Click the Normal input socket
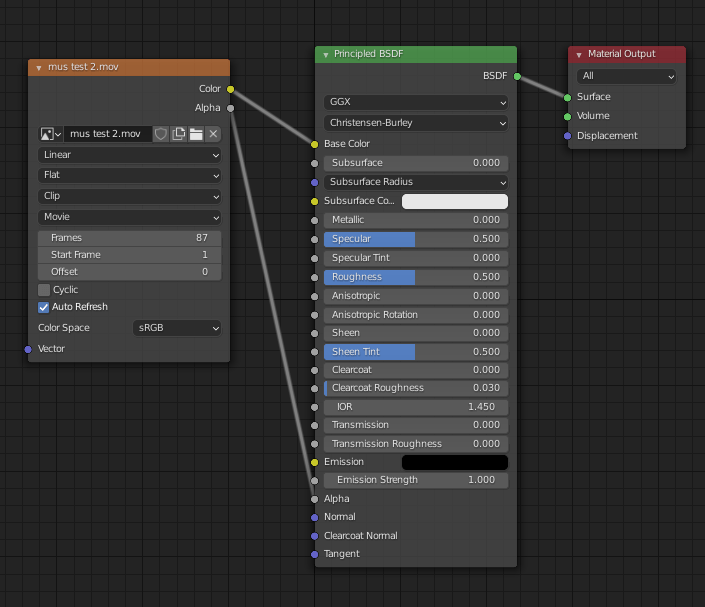This screenshot has width=705, height=607. [315, 518]
